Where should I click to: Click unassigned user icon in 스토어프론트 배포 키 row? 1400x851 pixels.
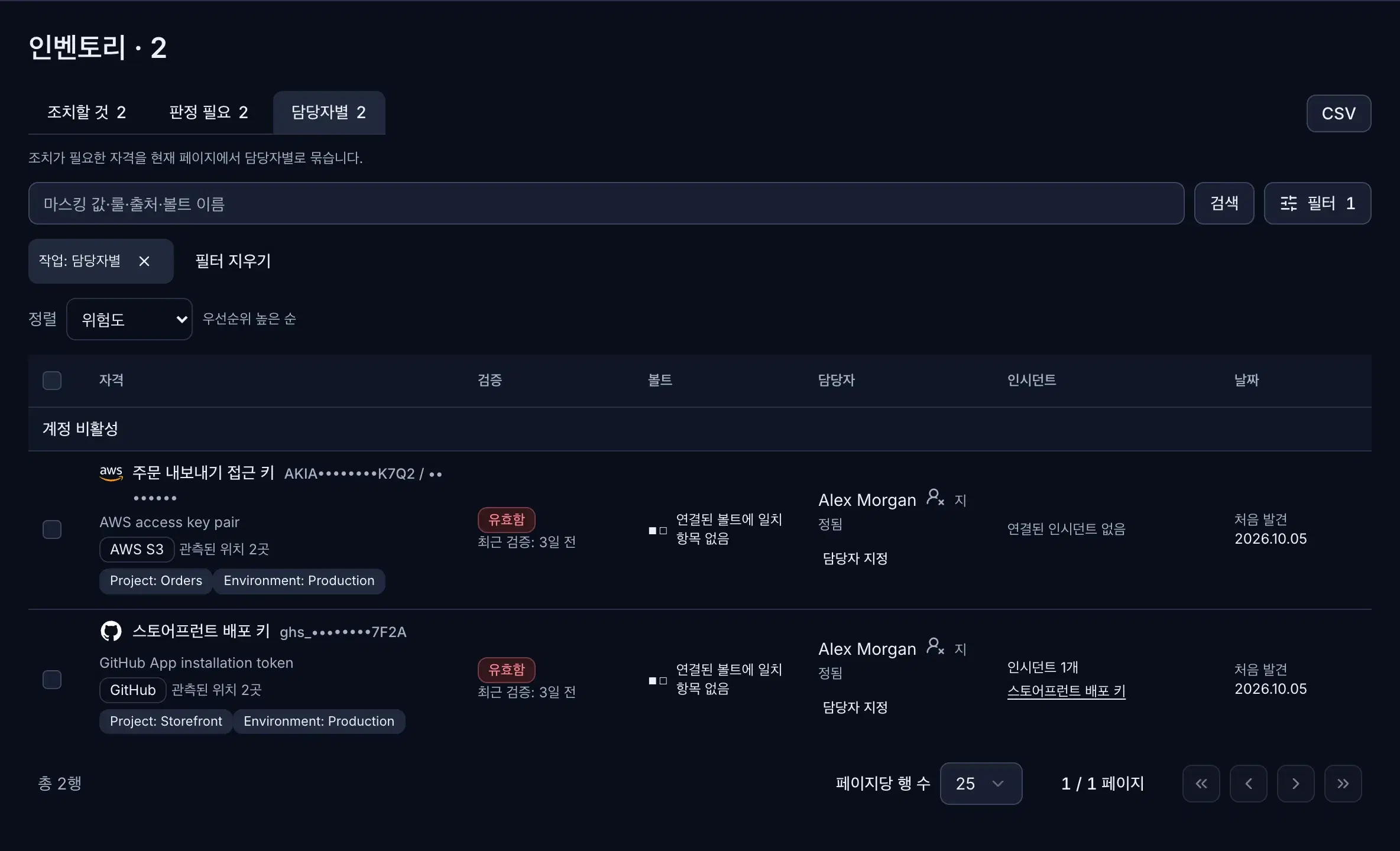935,646
